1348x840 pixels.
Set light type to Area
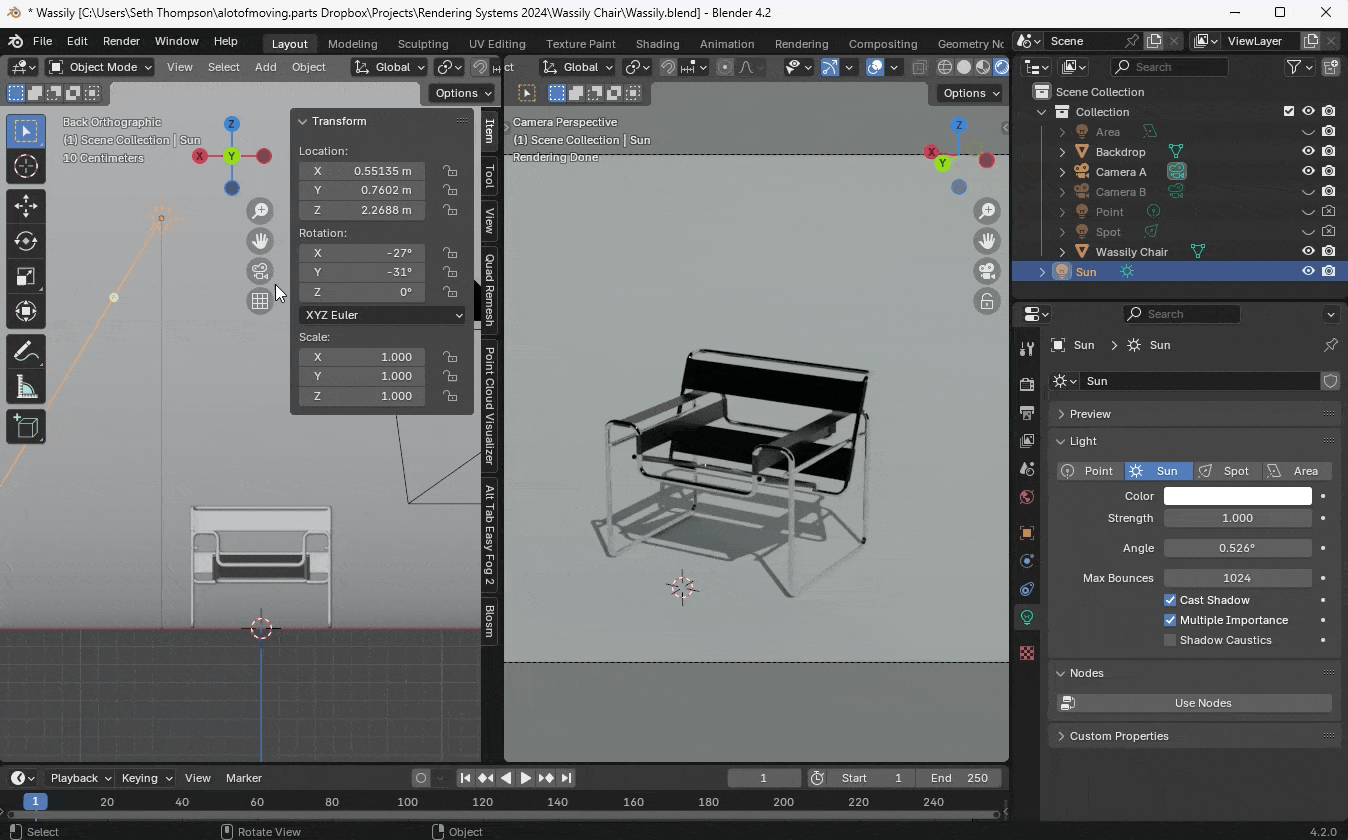point(1296,471)
